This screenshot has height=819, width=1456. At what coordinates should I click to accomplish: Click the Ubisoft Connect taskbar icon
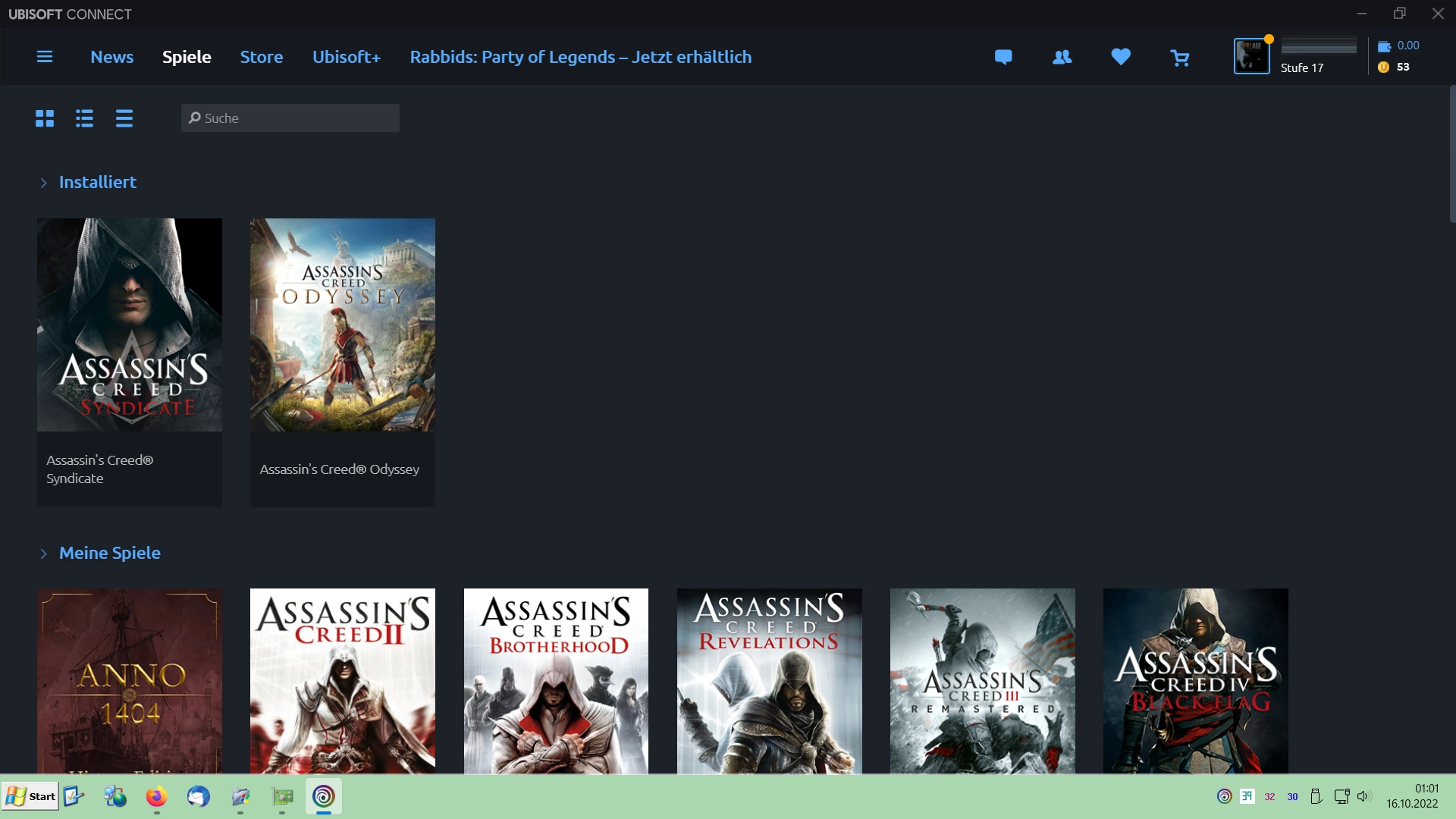[324, 796]
